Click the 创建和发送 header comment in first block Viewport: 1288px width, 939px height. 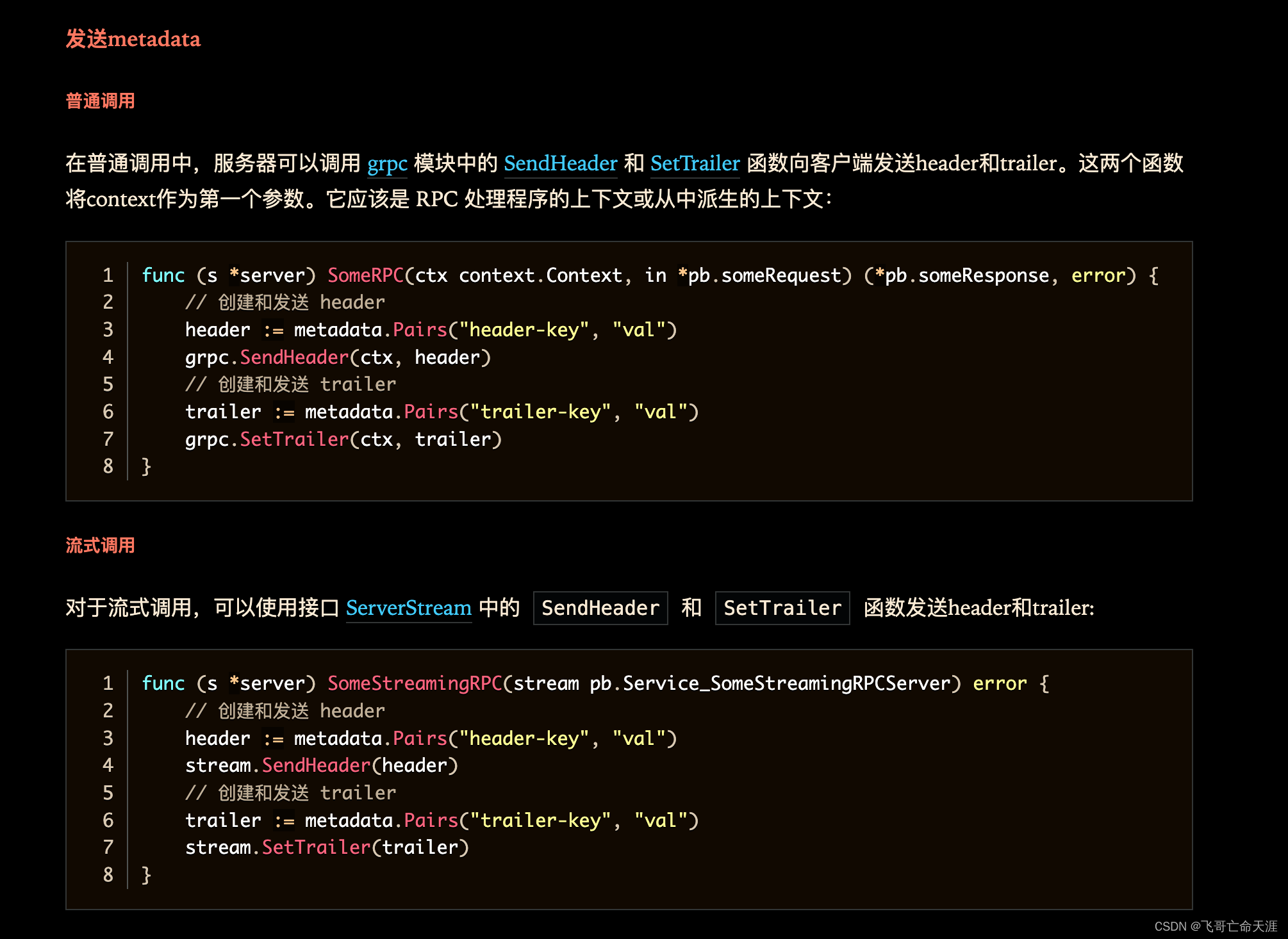(285, 302)
